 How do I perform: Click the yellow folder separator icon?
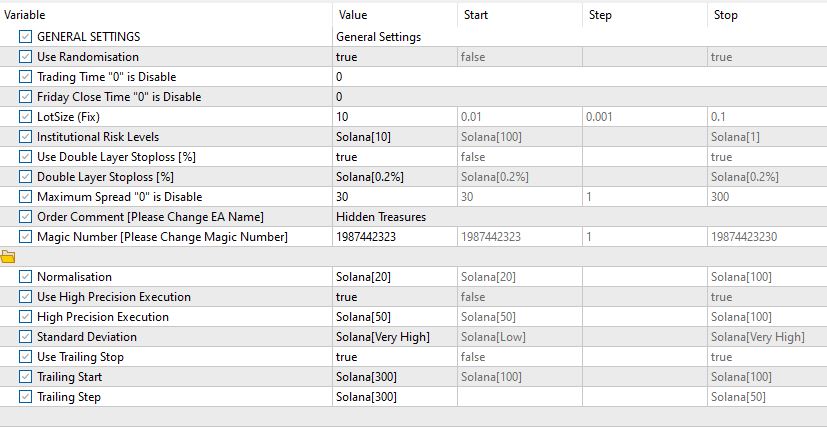[8, 257]
